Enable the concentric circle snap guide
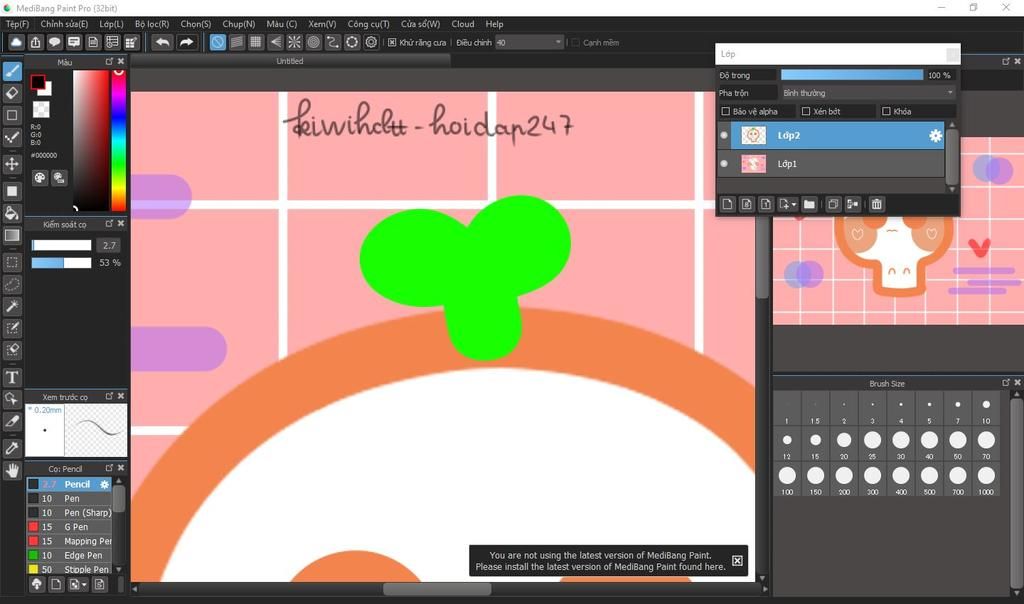 point(313,42)
